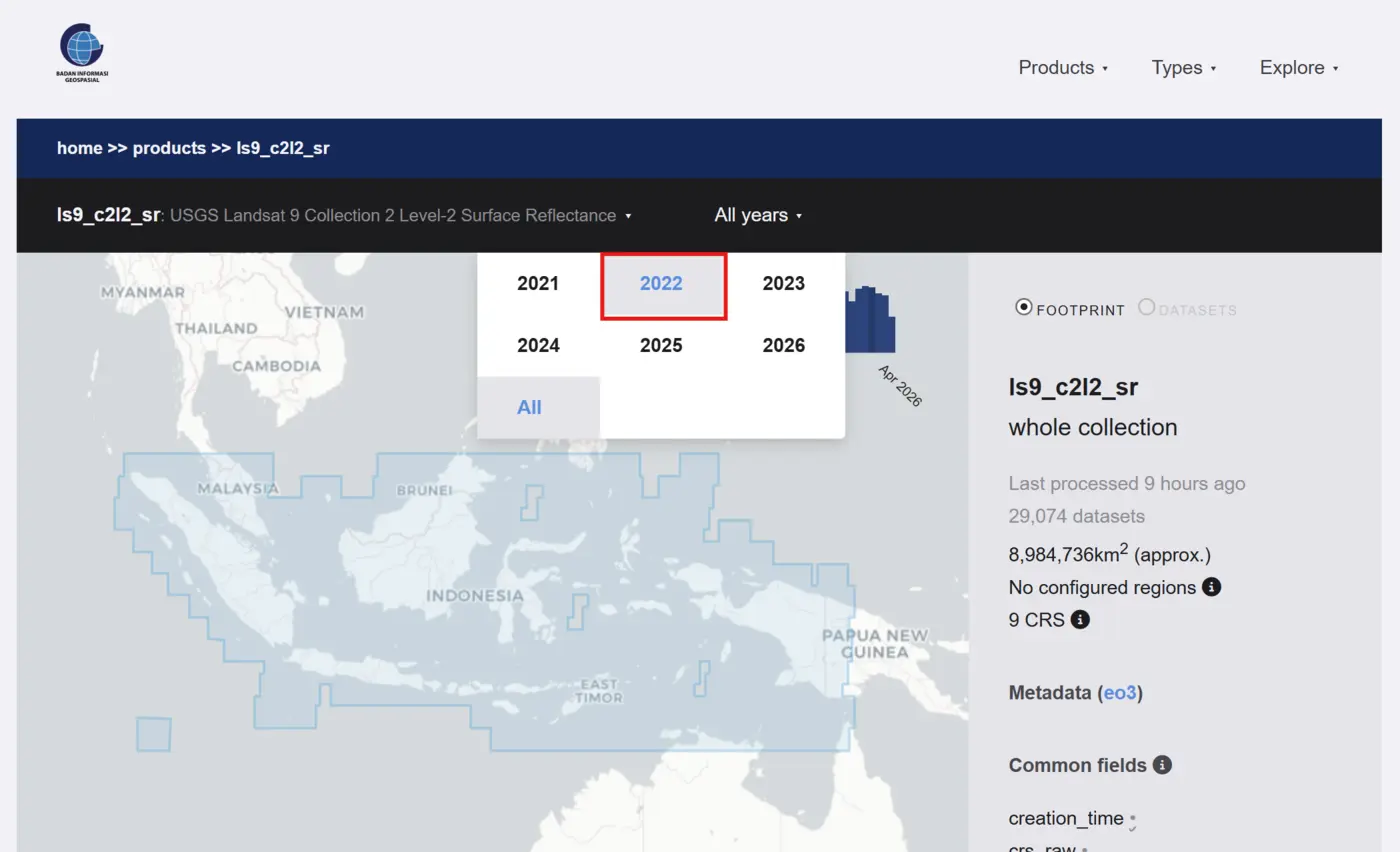1400x852 pixels.
Task: Click the Indonesia footprint on the map
Action: coord(485,600)
